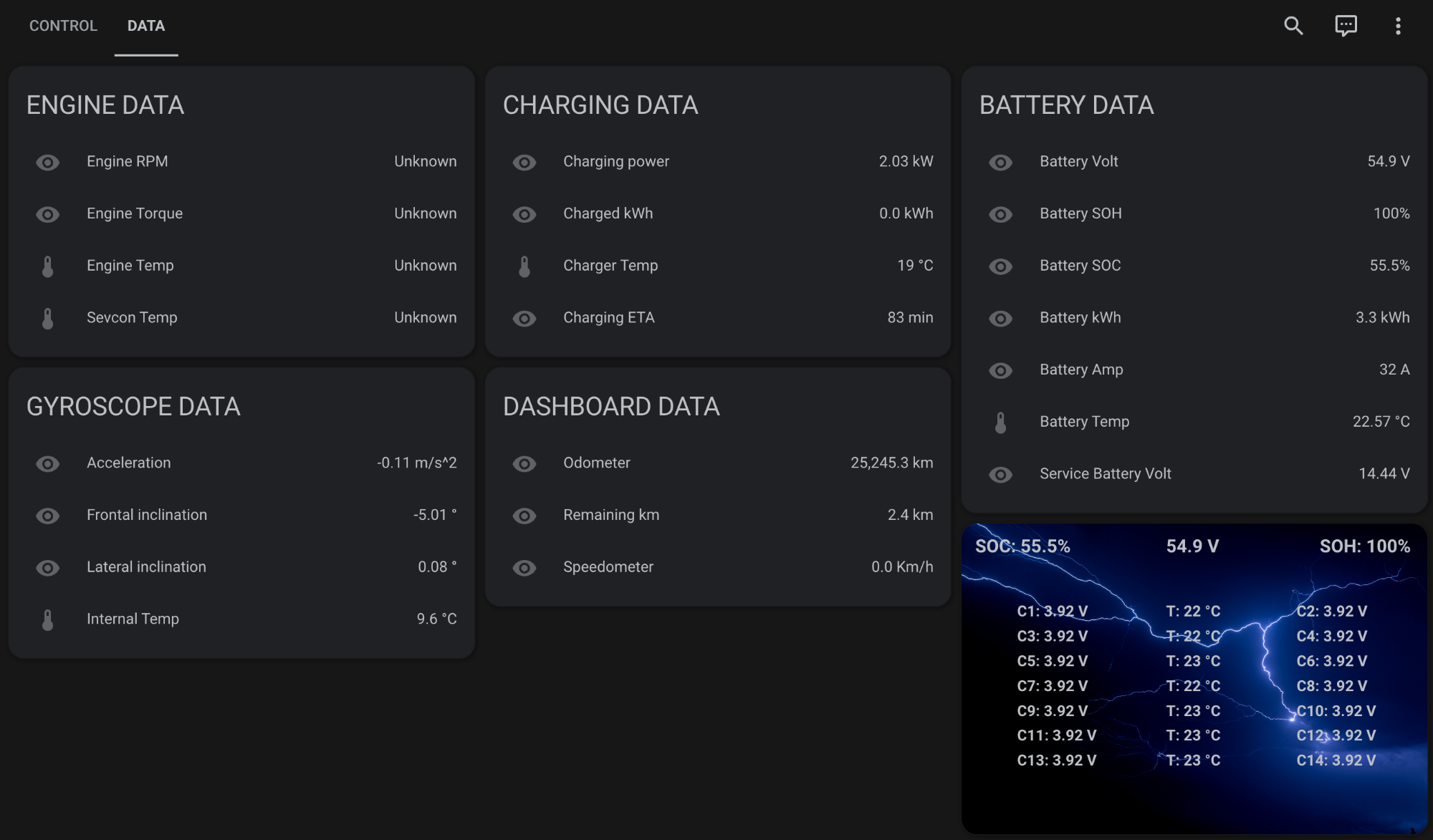Screen dimensions: 1433x840
Task: Switch to the CONTROL tab
Action: click(x=63, y=26)
